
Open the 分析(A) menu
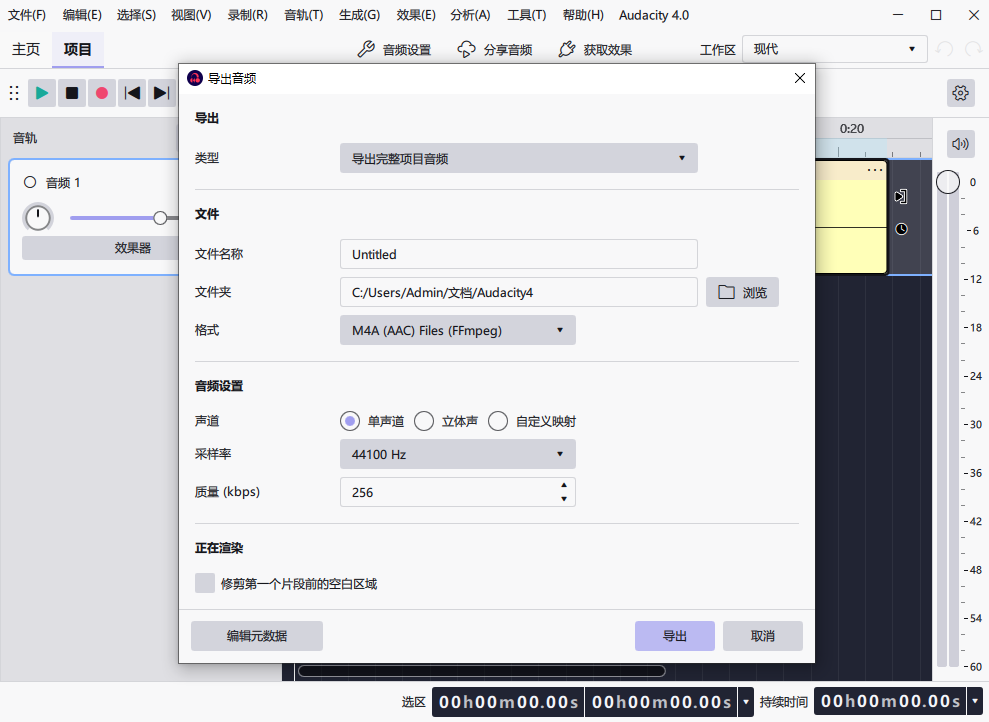471,15
